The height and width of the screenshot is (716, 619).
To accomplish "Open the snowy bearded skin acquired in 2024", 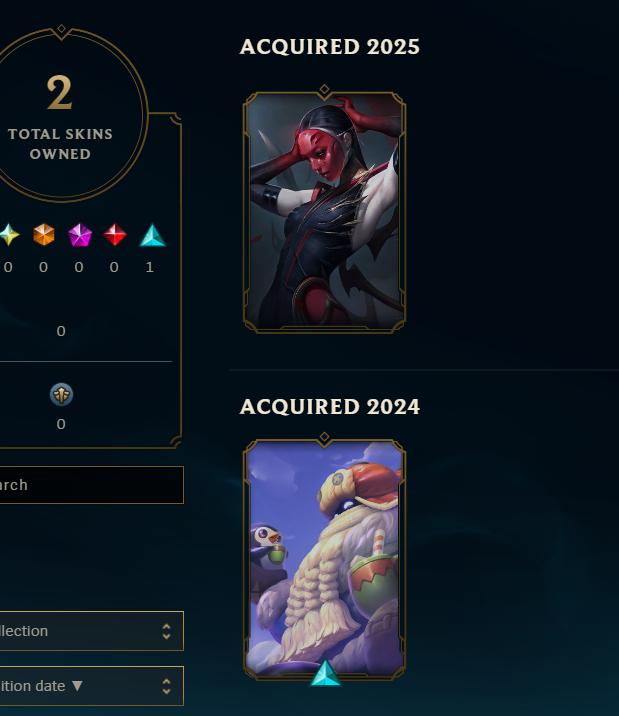I will [x=324, y=559].
